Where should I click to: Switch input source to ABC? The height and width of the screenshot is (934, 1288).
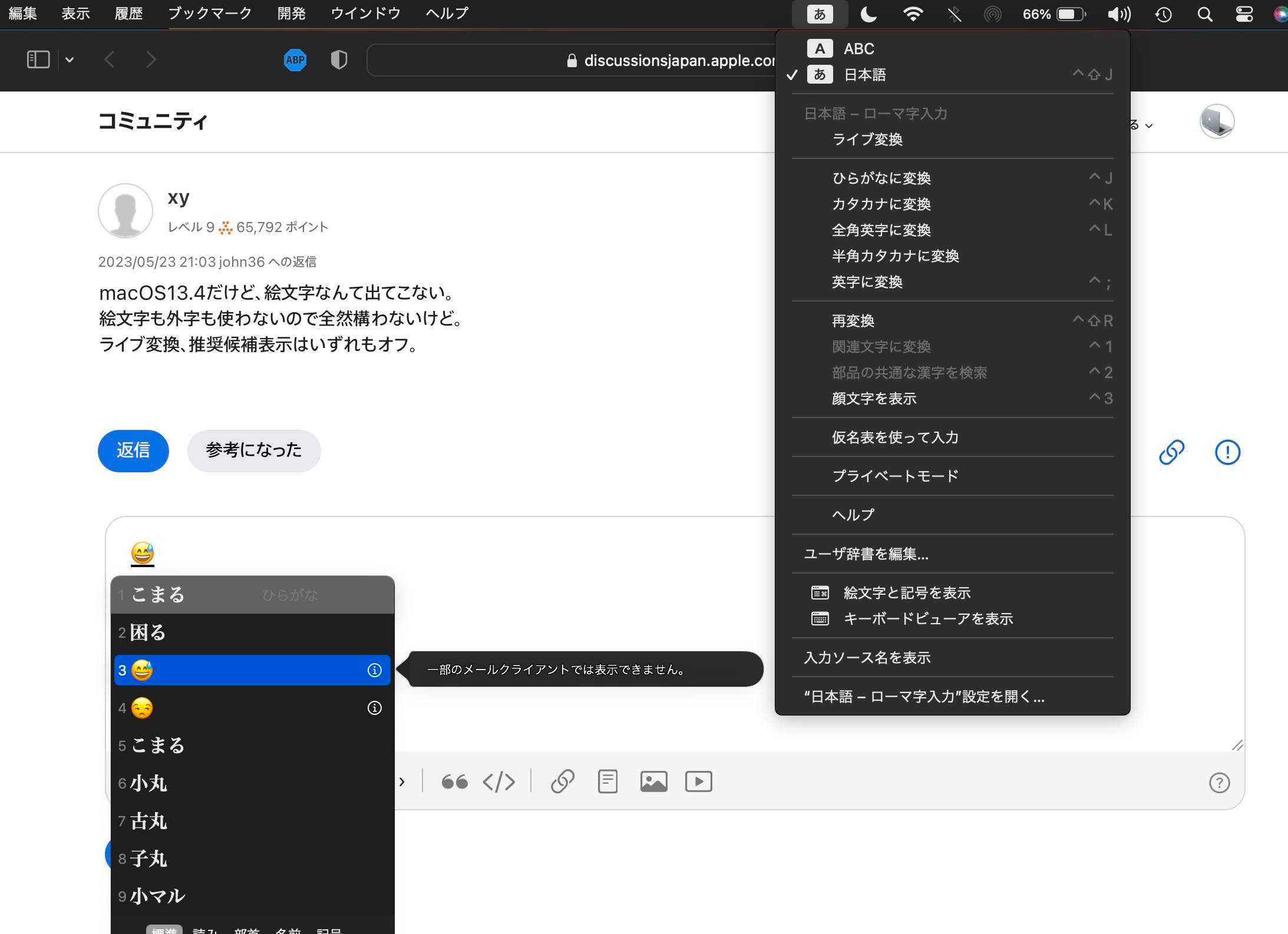click(858, 49)
